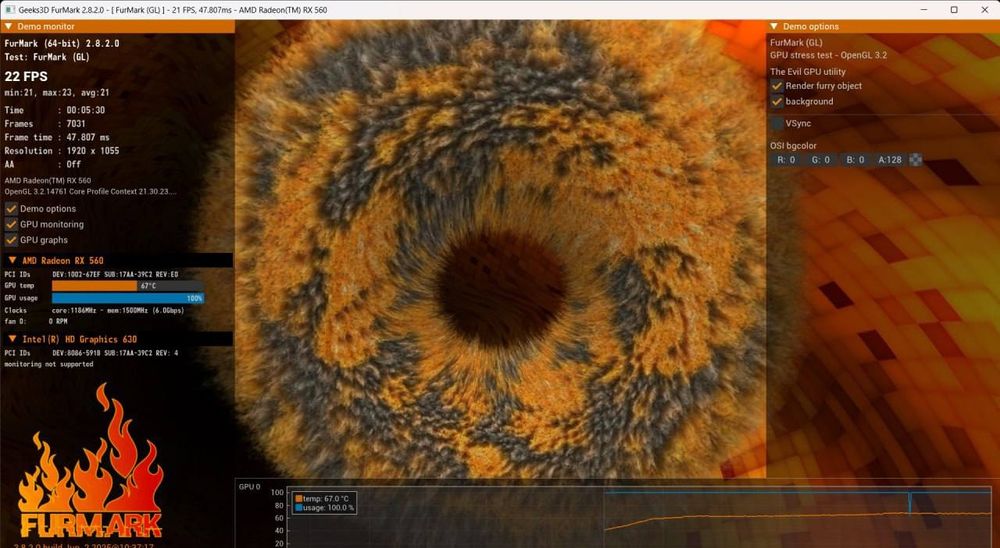Screen dimensions: 1000x548
Task: Disable the GPU monitoring checkbox
Action: coord(11,225)
